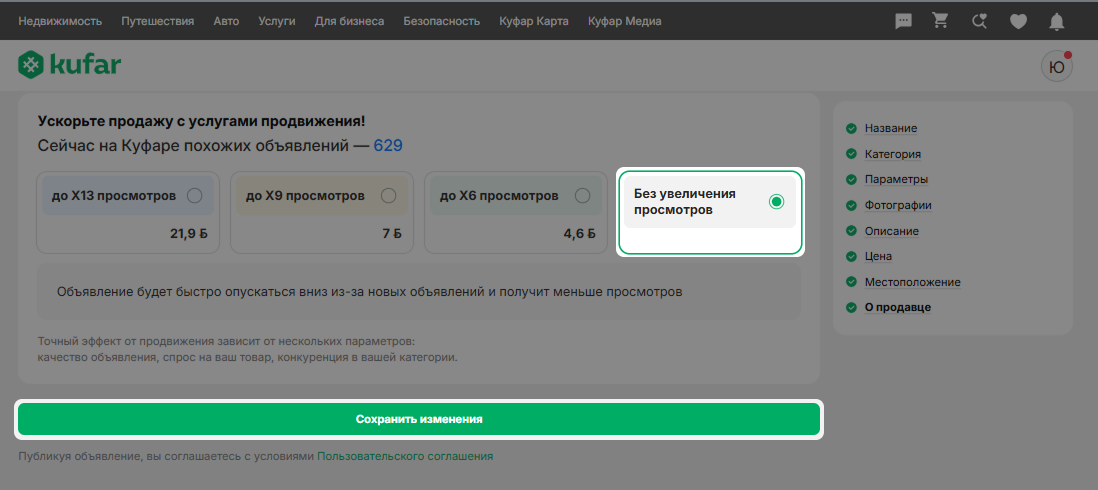Open Куфар Карта in top navigation
The height and width of the screenshot is (490, 1098).
(x=534, y=21)
